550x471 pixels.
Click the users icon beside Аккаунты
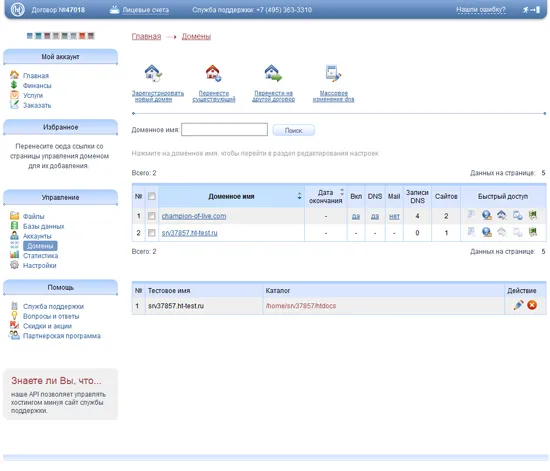(14, 235)
